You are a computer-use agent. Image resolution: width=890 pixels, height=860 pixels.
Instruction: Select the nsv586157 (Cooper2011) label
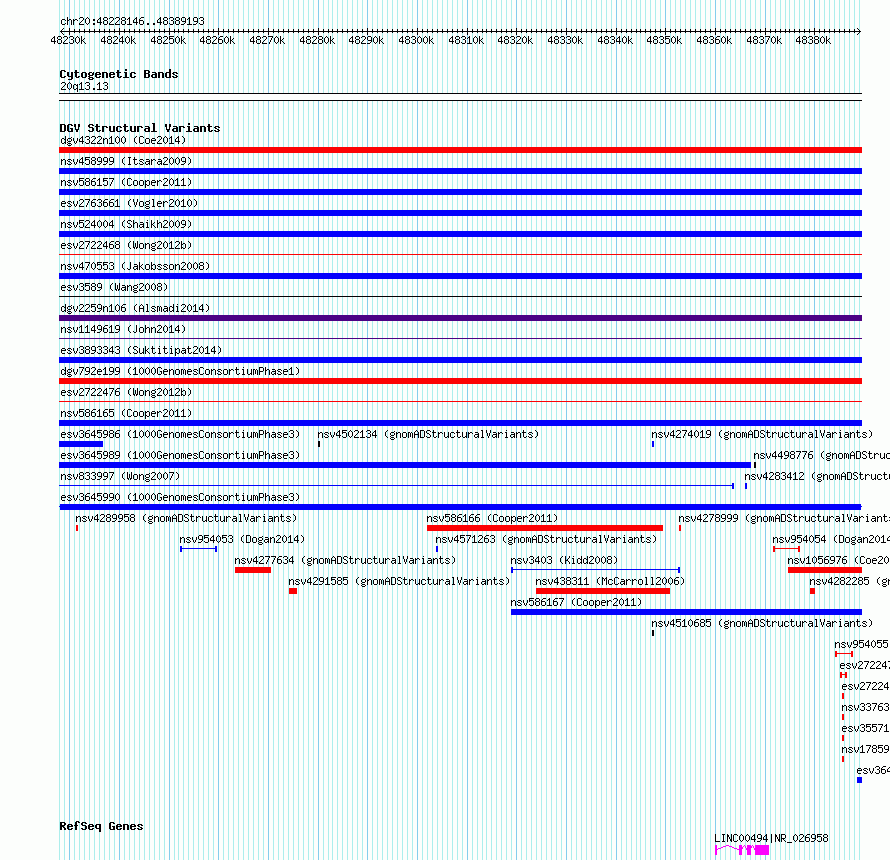pyautogui.click(x=126, y=182)
